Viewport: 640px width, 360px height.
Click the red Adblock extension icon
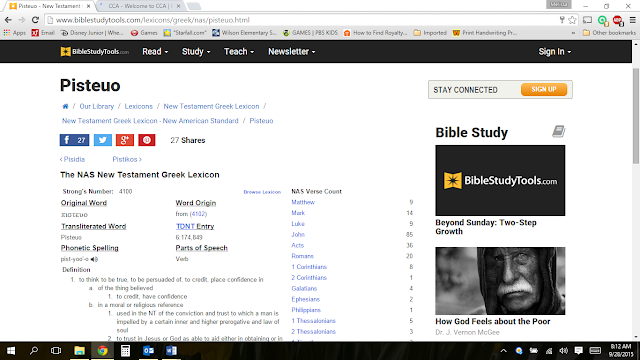618,20
